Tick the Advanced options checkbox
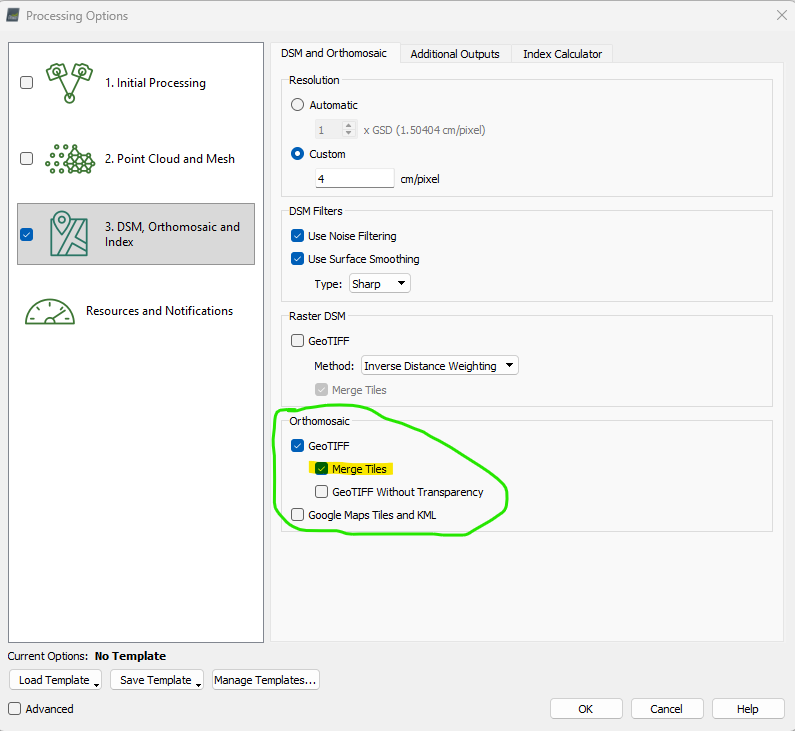Screen dimensions: 795x731 [15, 709]
